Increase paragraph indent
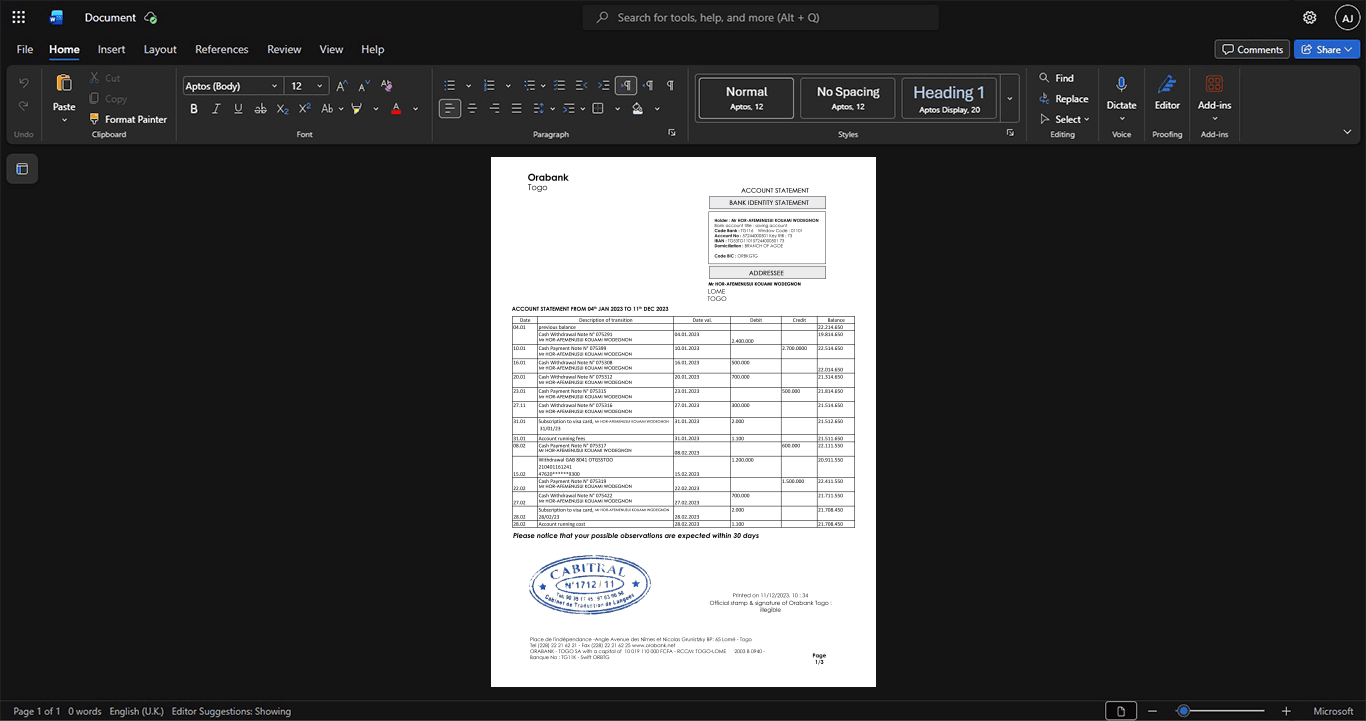The height and width of the screenshot is (721, 1366). [x=603, y=86]
